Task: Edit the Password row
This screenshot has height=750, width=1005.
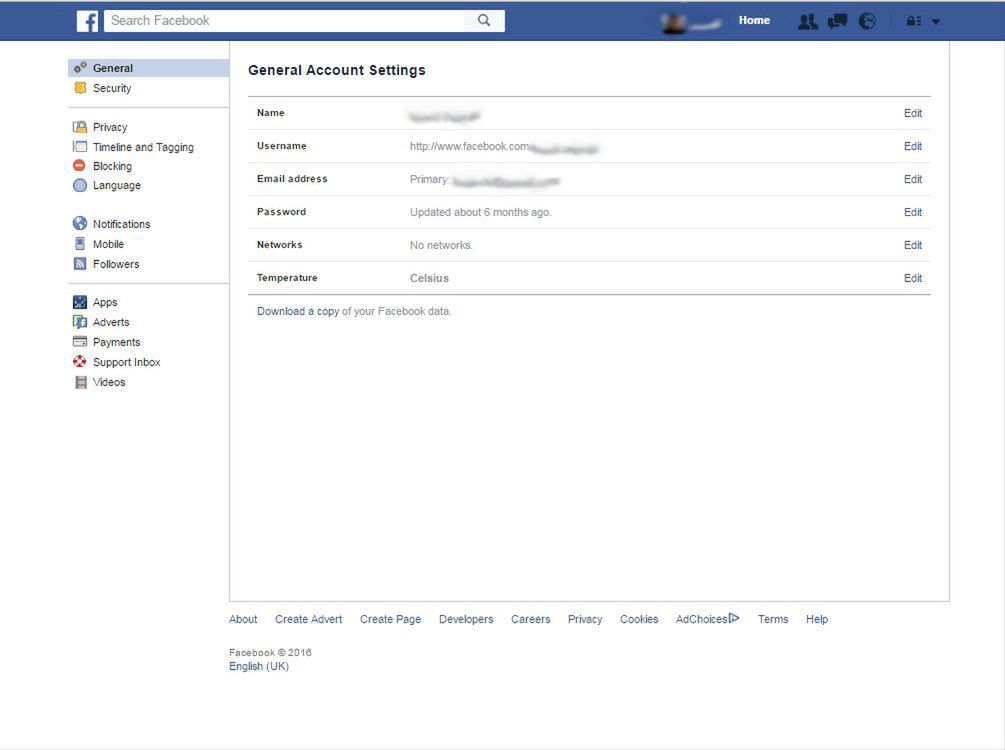Action: [x=913, y=212]
